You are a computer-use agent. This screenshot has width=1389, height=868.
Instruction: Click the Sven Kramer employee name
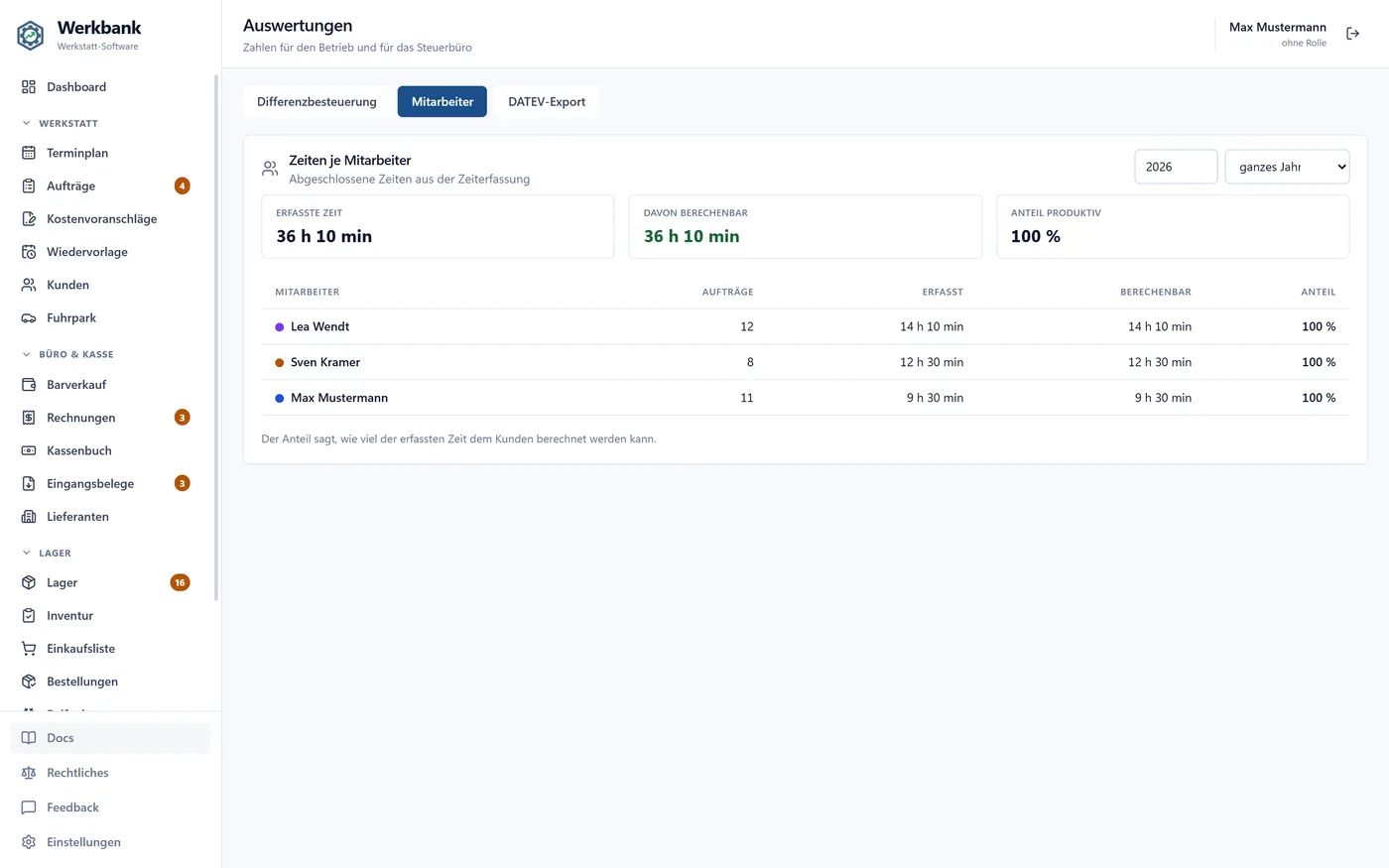[x=325, y=362]
